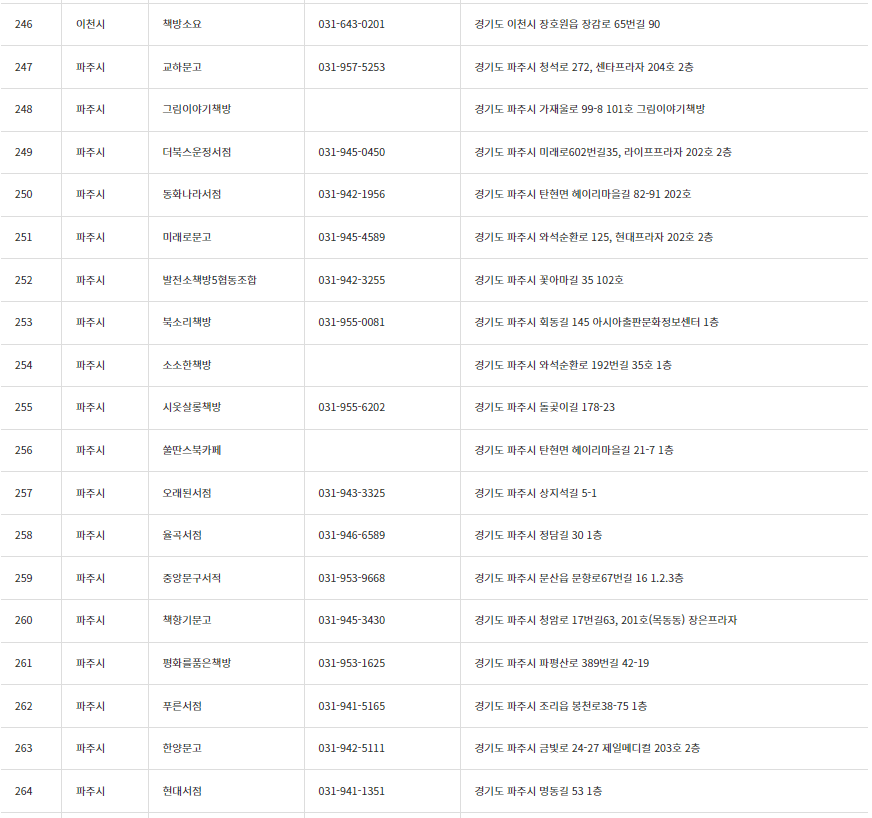Select phone number 031-957-5253
The width and height of the screenshot is (872, 818).
(351, 67)
